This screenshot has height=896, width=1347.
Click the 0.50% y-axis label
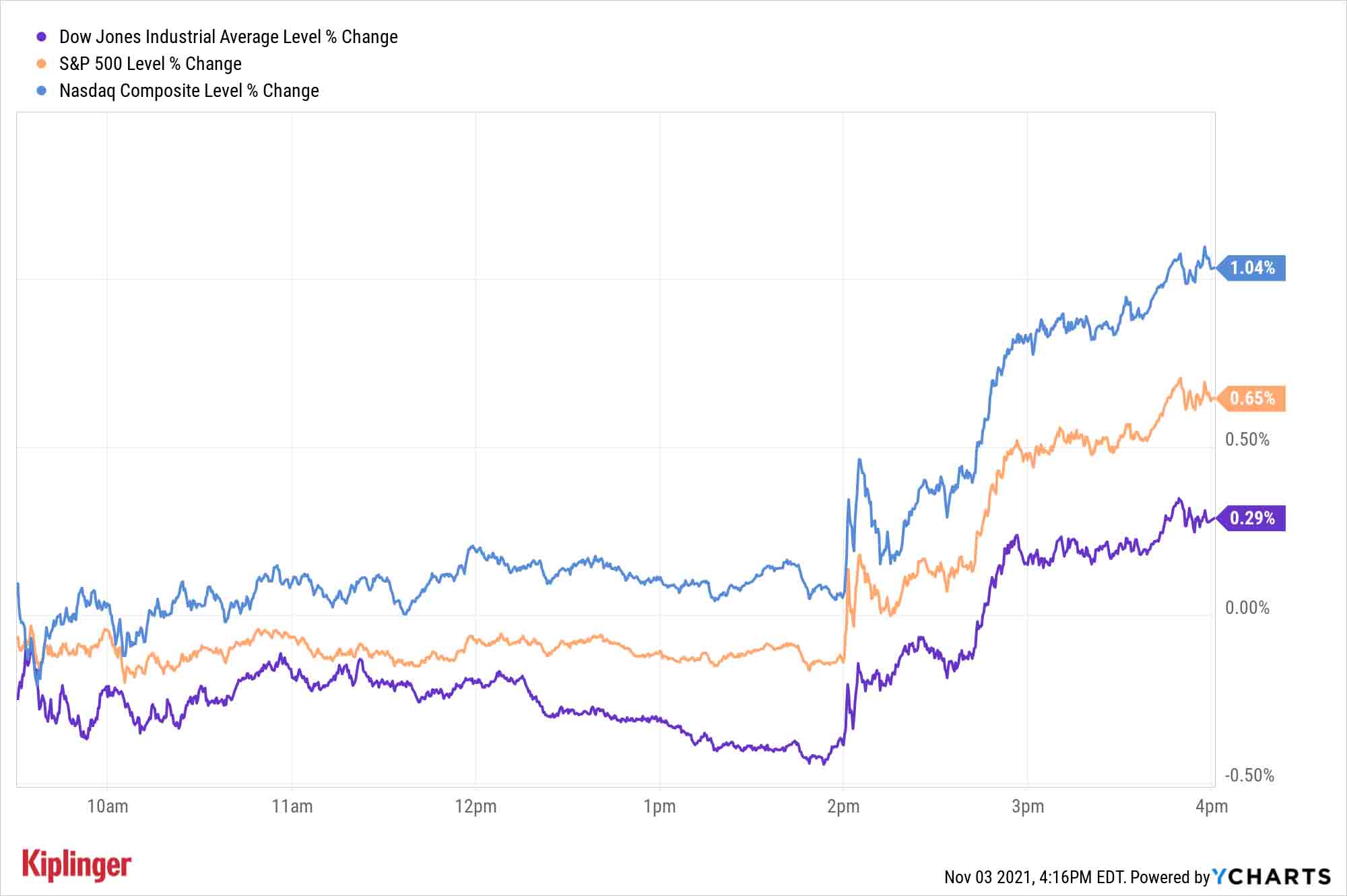[1247, 440]
